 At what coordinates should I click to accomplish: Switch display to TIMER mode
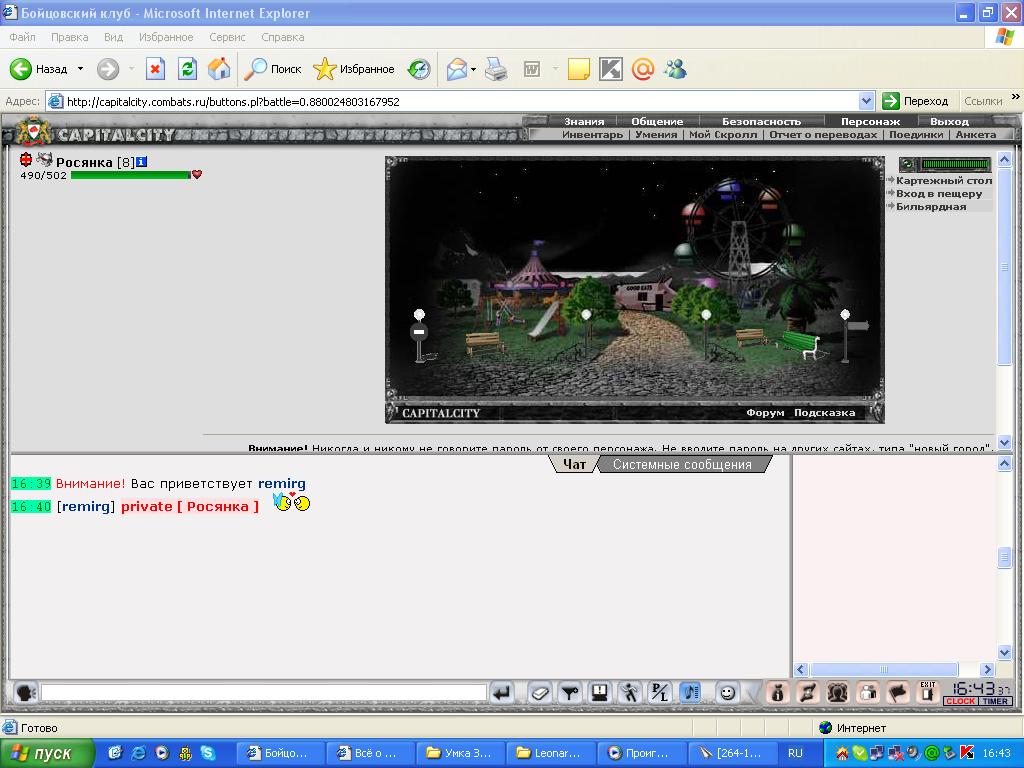click(x=995, y=701)
